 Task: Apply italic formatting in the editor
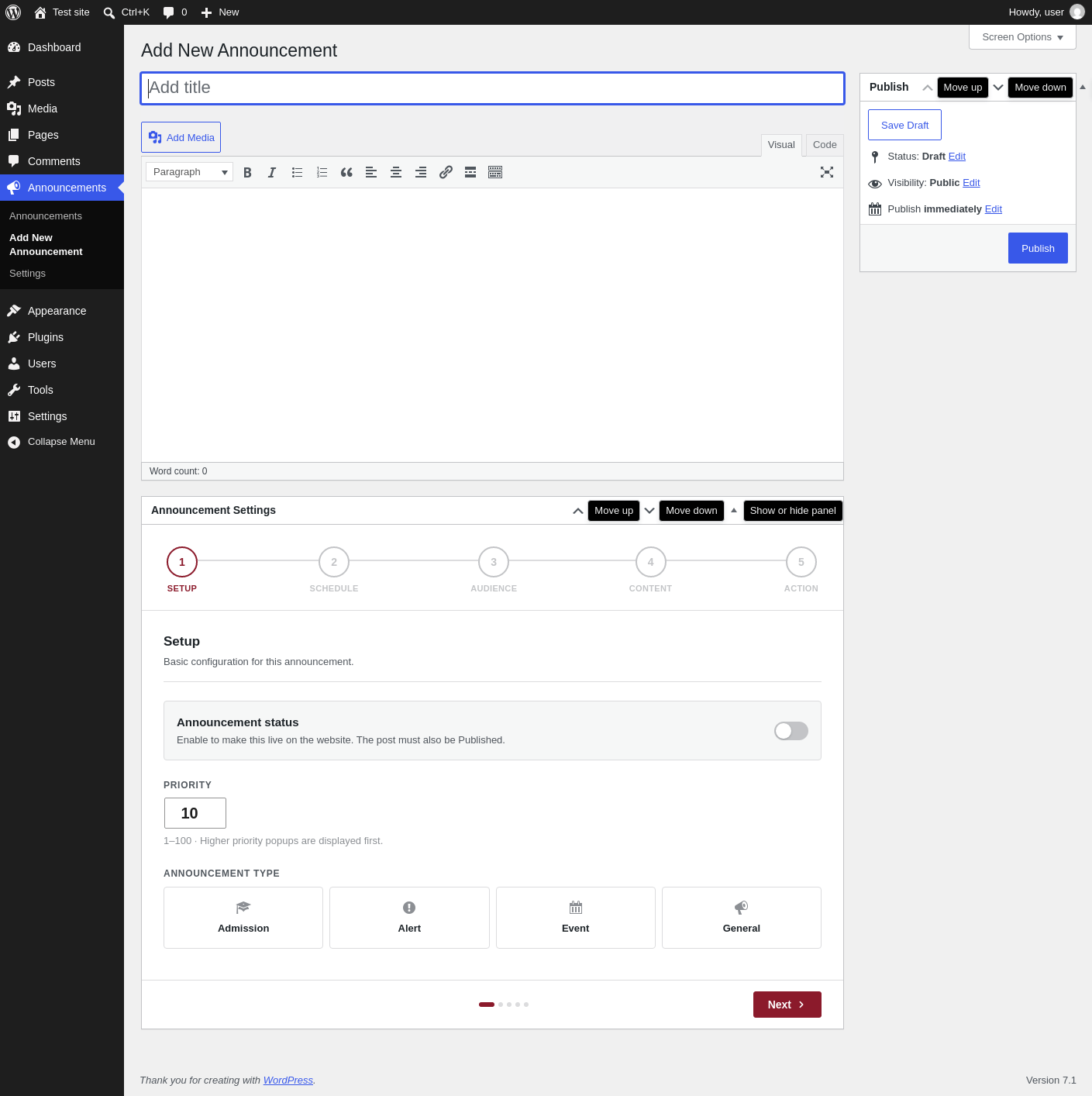[x=272, y=172]
